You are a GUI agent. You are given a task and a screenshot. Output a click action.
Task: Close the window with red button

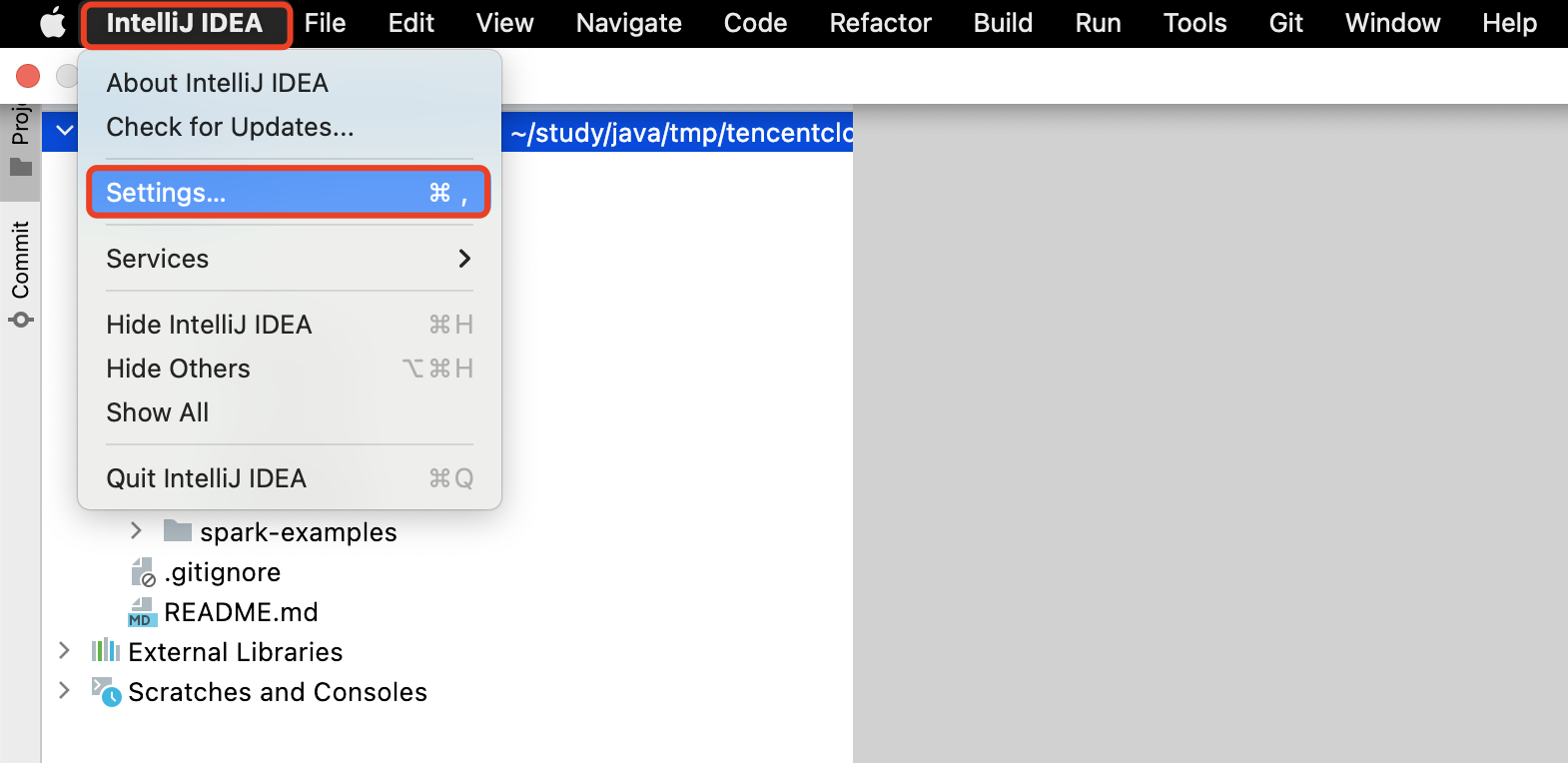tap(28, 76)
